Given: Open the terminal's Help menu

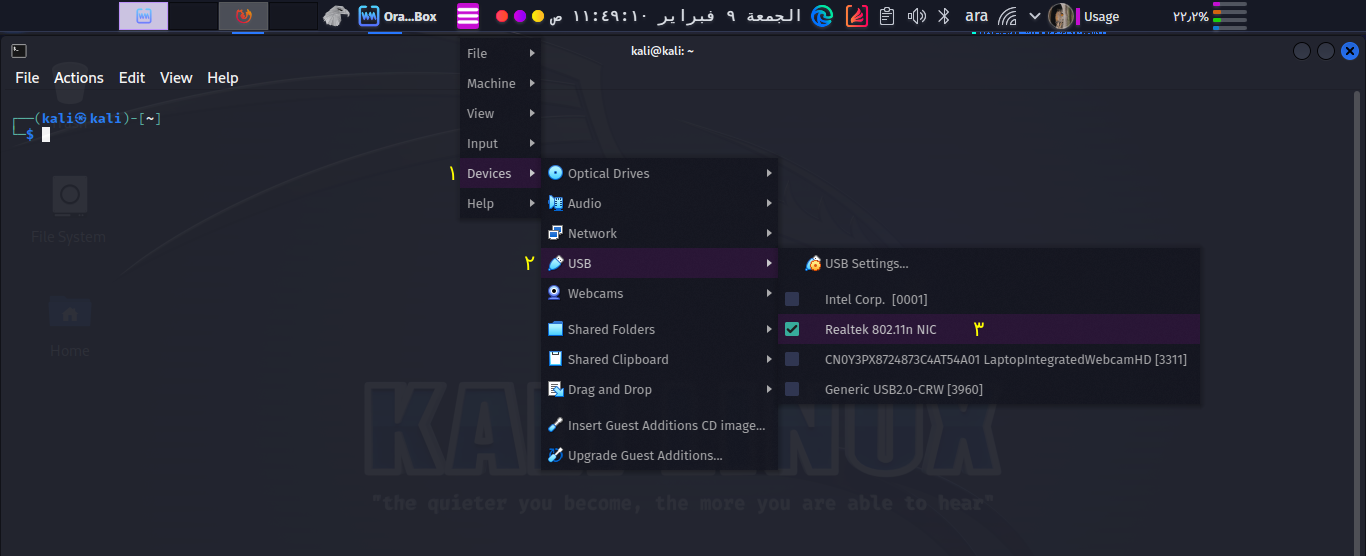Looking at the screenshot, I should click(x=223, y=78).
